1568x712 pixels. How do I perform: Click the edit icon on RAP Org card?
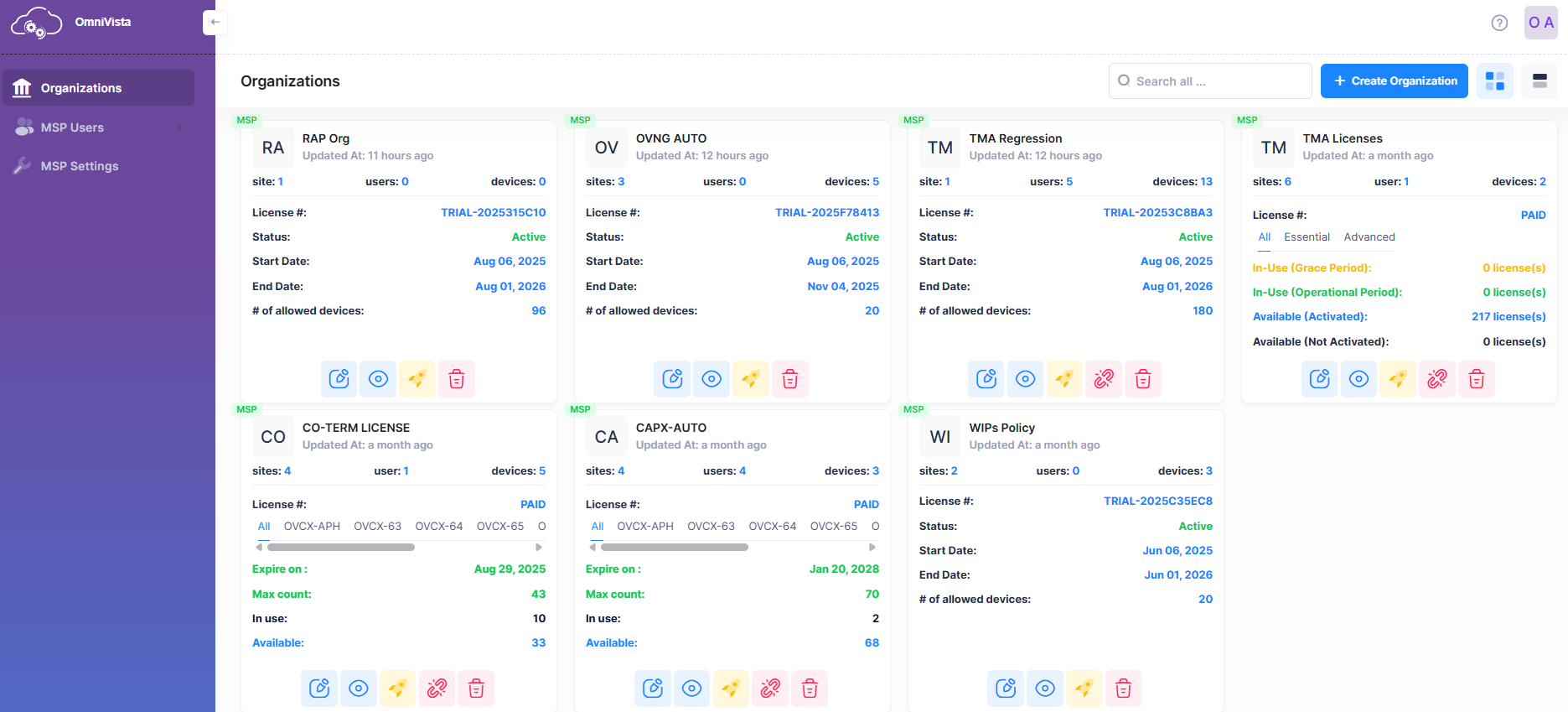(x=339, y=379)
